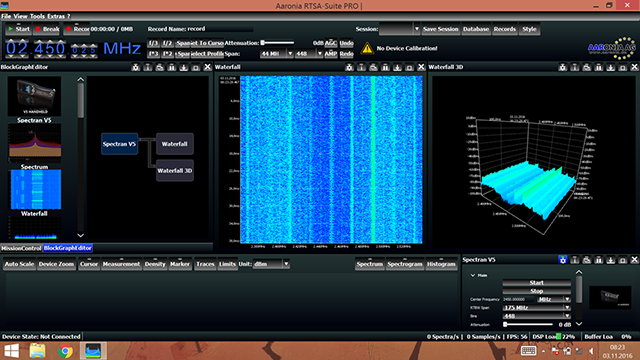Viewport: 640px width, 360px height.
Task: Click the warning triangle calibration icon
Action: click(367, 49)
